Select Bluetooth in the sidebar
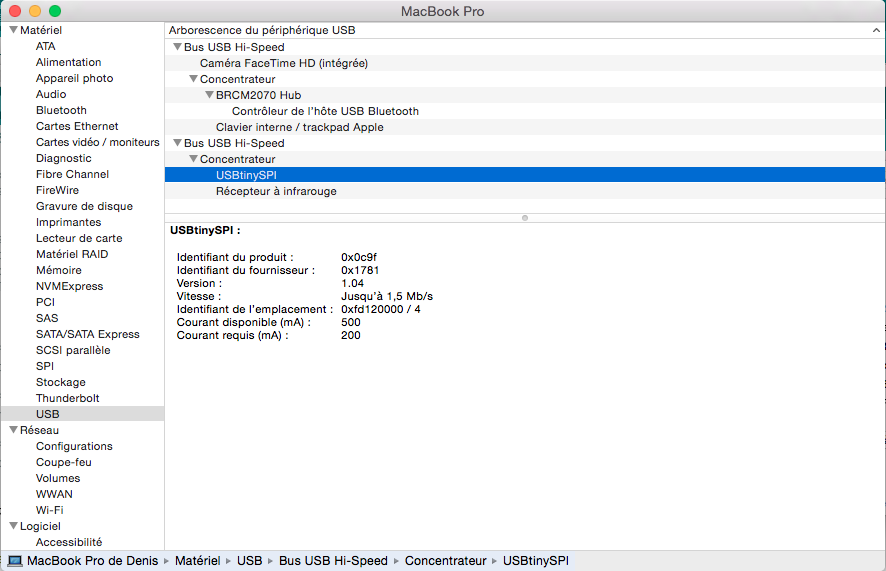 point(61,110)
